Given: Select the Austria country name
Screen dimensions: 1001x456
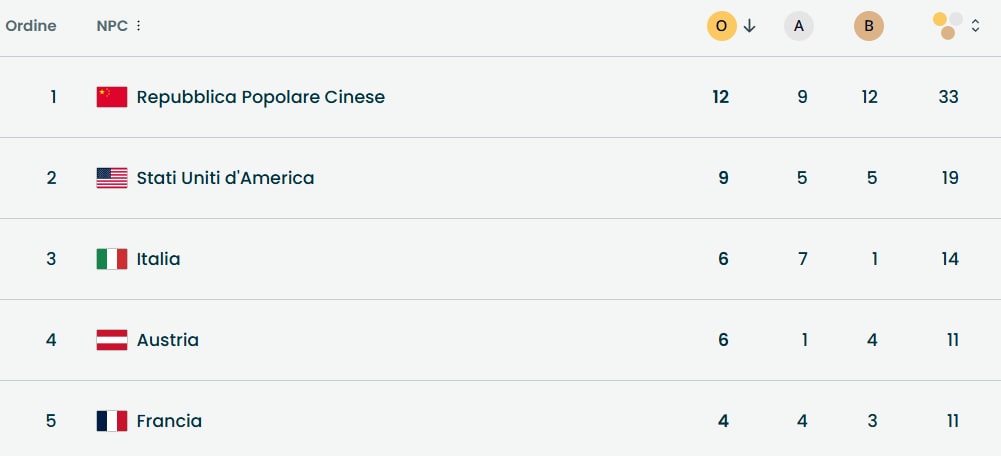Looking at the screenshot, I should tap(167, 340).
